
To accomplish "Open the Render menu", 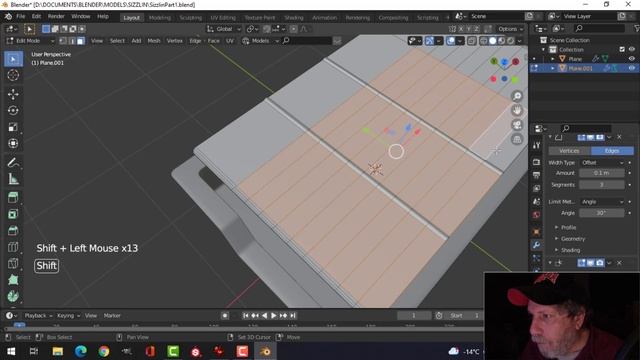I will [x=56, y=16].
